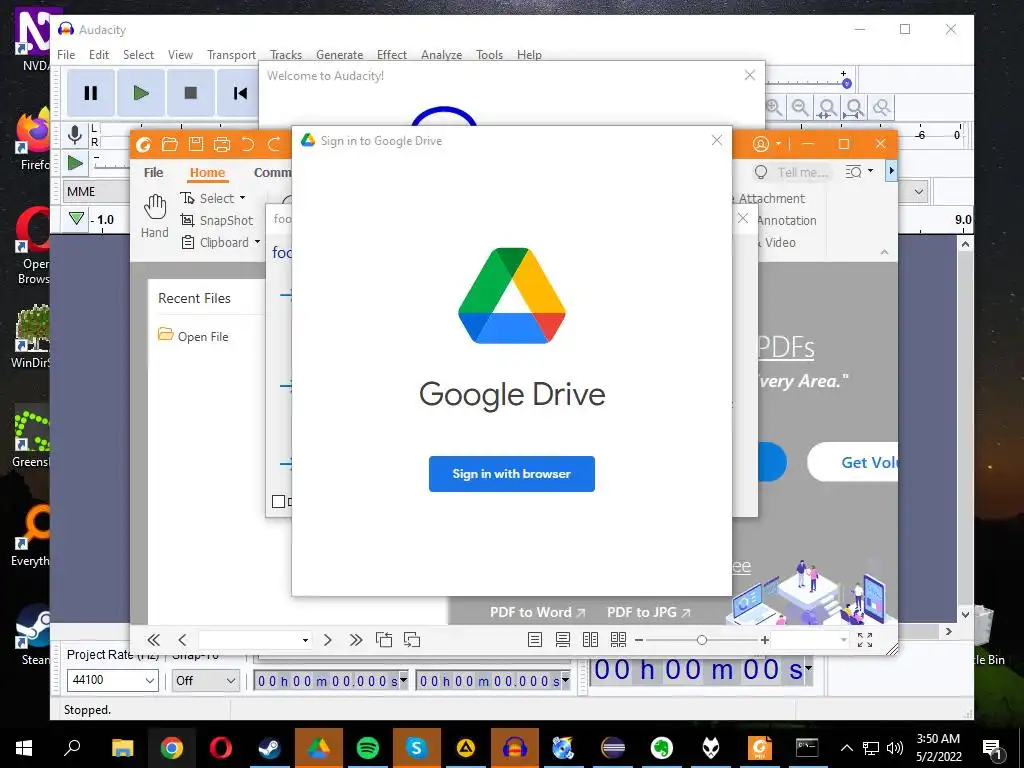Go to first page in Foxit navigation bar
The height and width of the screenshot is (768, 1024).
point(153,640)
